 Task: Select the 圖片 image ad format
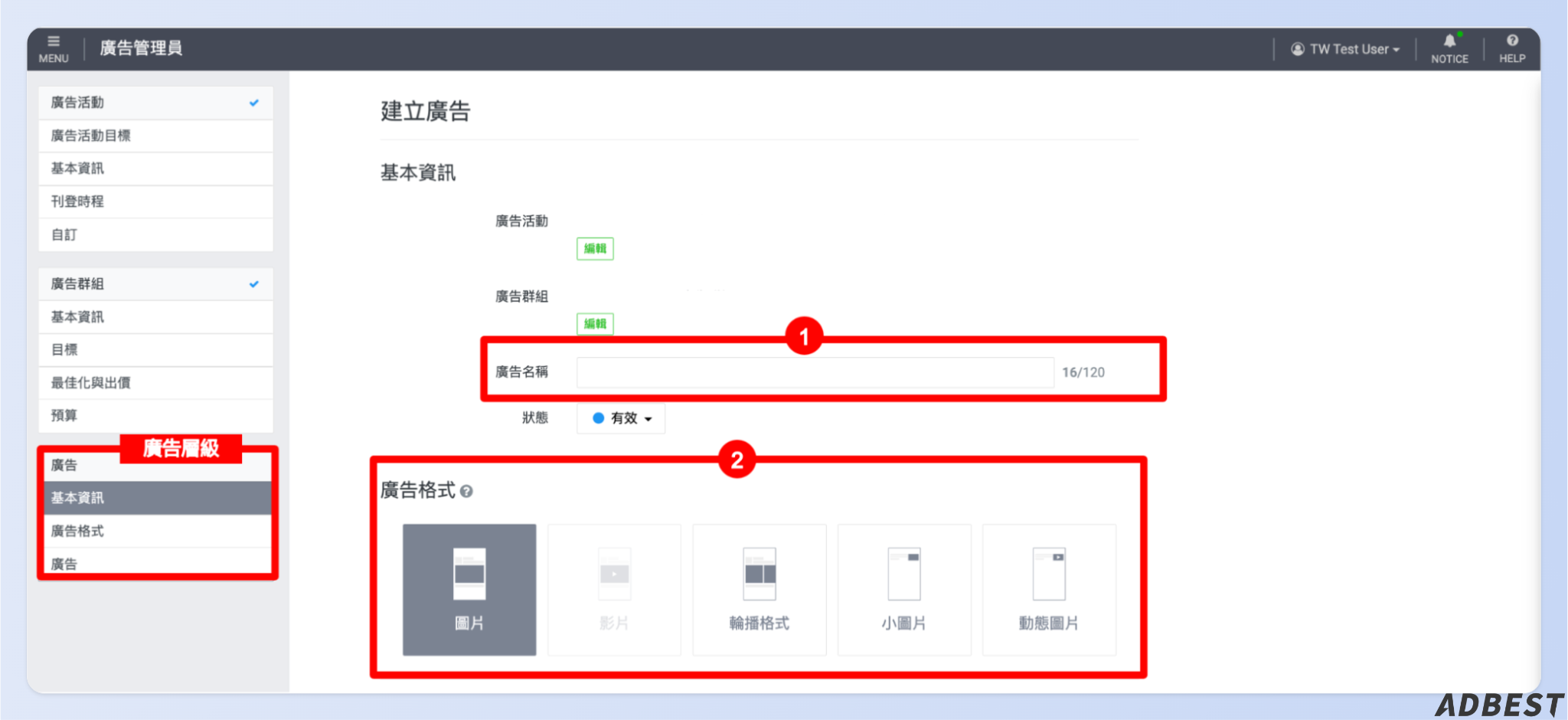[x=469, y=590]
